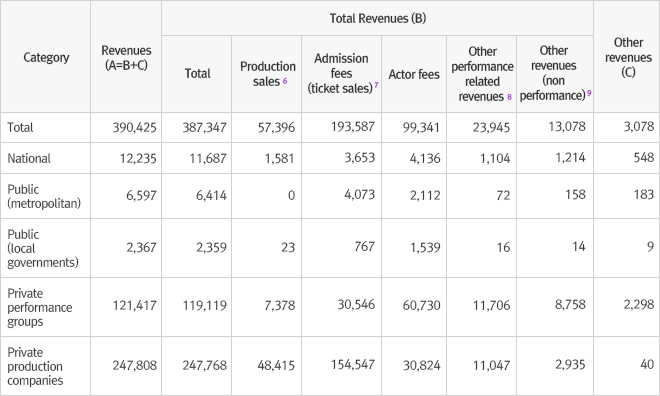
Task: Click the Private production companies row label
Action: 35,366
